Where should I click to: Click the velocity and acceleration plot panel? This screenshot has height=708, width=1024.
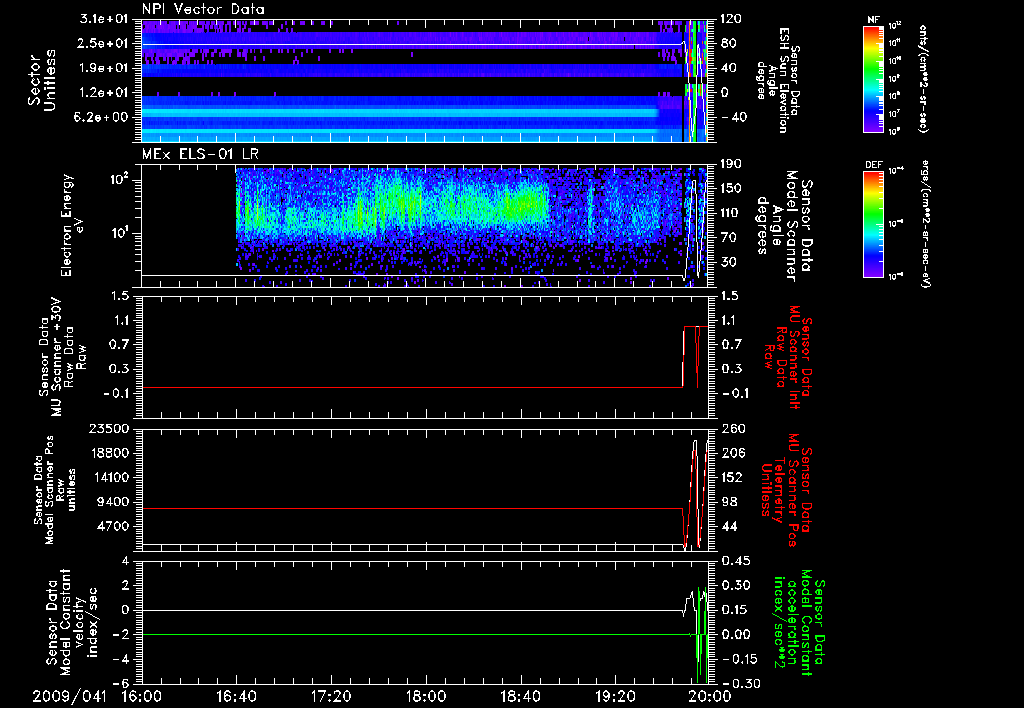[425, 622]
